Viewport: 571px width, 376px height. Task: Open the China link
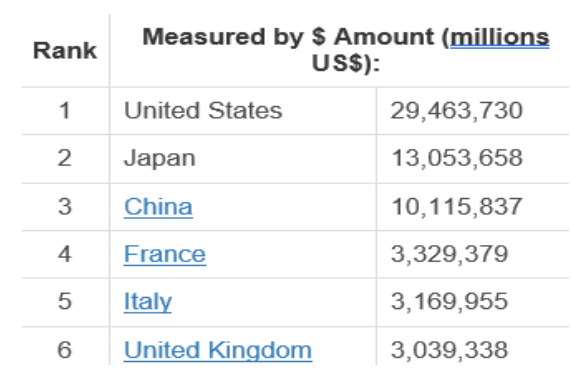[158, 207]
